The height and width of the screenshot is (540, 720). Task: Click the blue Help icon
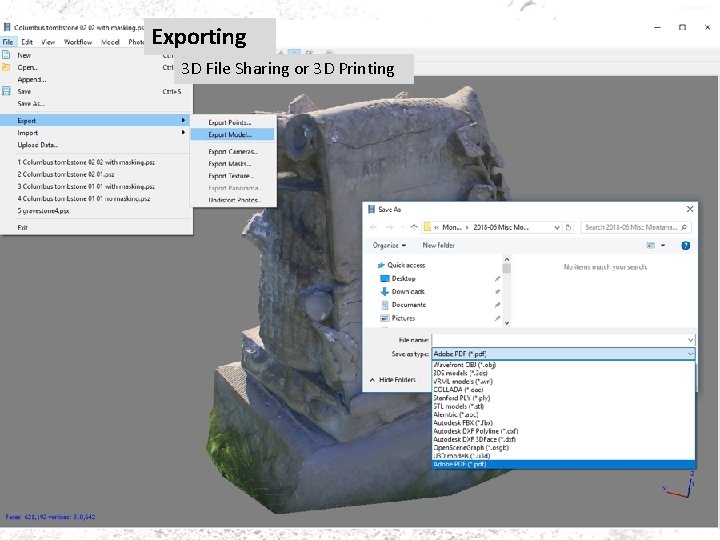686,246
